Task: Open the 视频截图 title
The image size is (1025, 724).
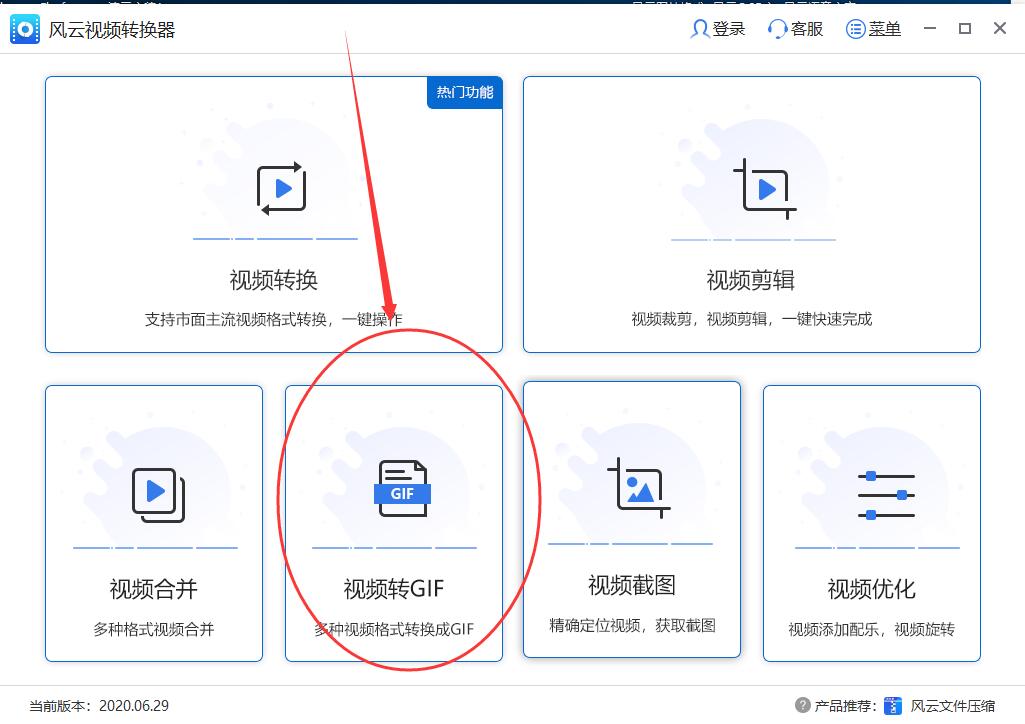Action: (x=631, y=585)
